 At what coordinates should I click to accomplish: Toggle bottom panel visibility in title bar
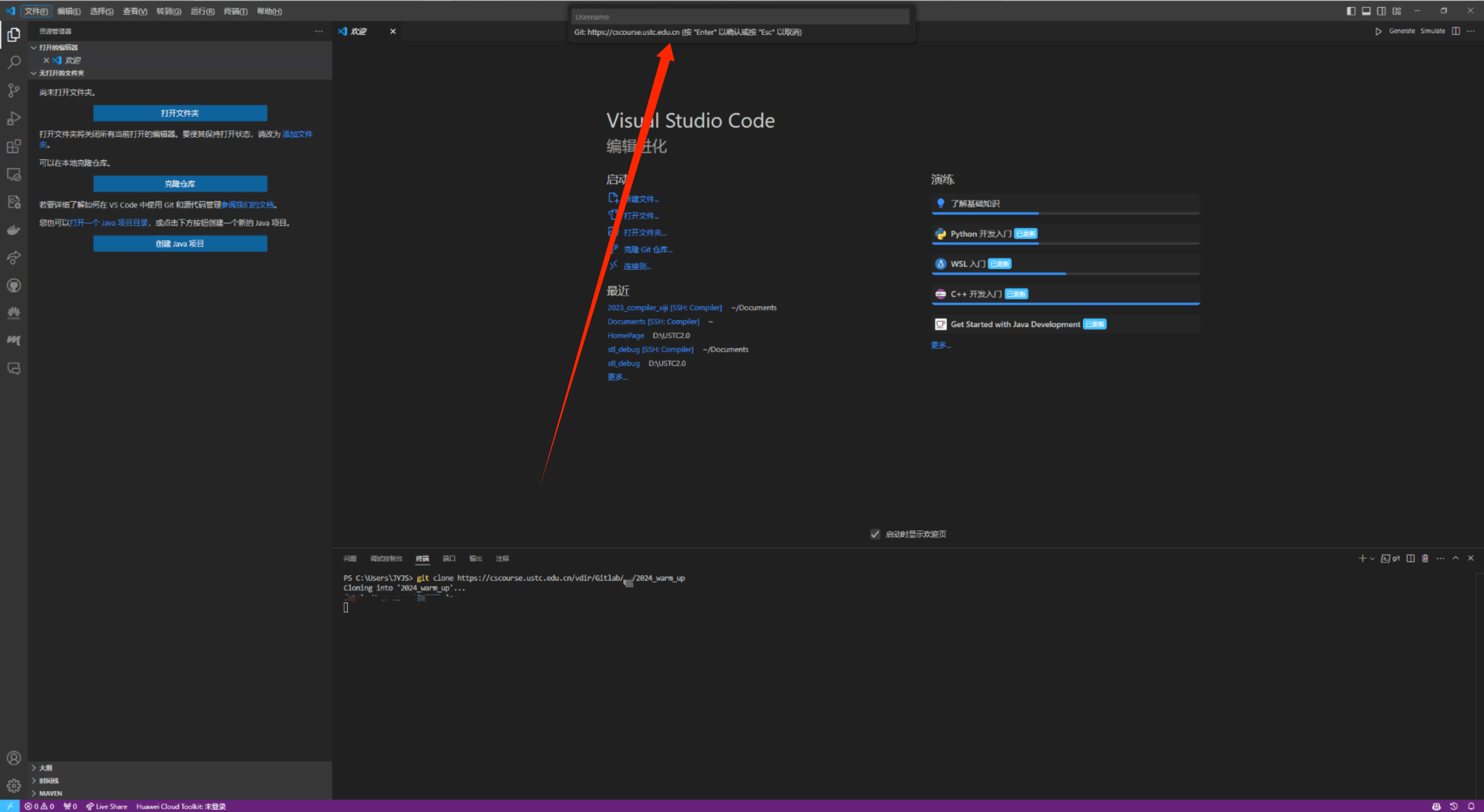click(1366, 11)
